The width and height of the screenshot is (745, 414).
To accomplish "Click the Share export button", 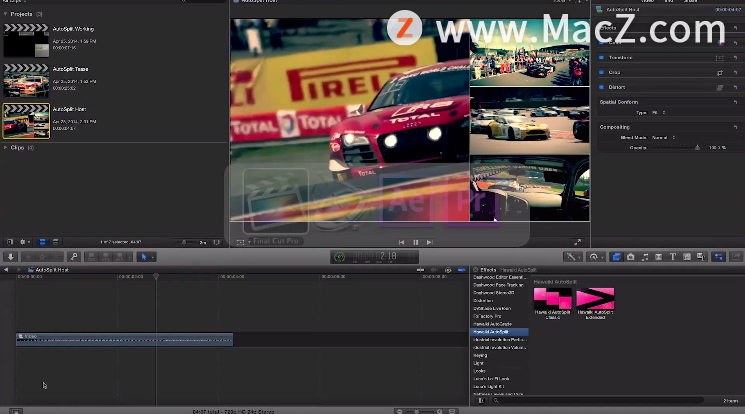I will [736, 257].
